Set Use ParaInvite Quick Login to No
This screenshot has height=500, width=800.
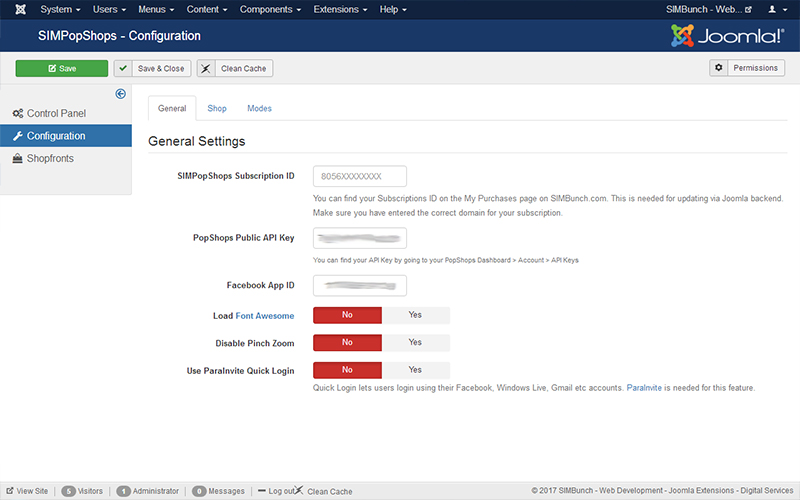point(347,370)
